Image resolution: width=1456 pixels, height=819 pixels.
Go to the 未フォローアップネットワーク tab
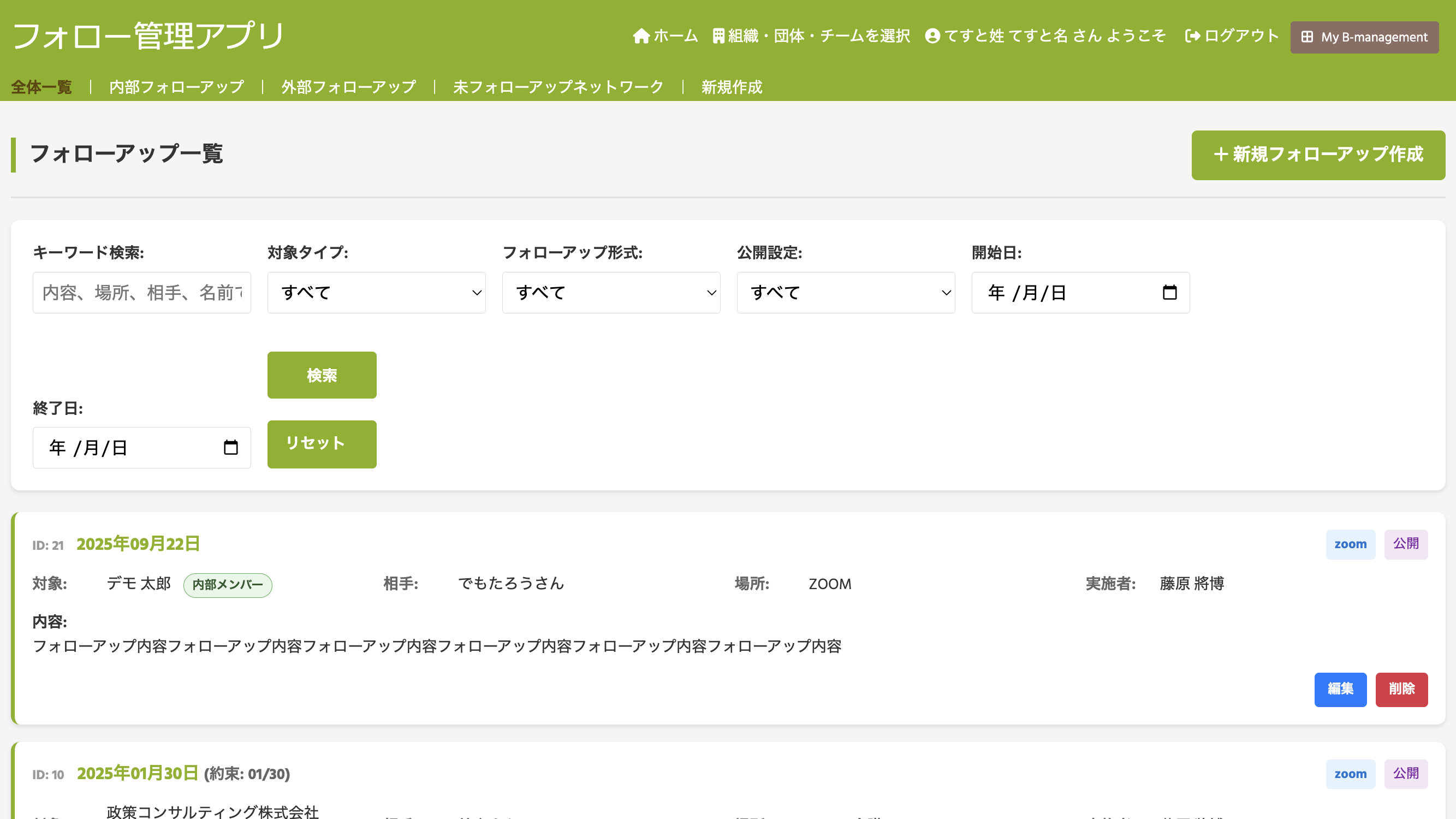(x=558, y=87)
